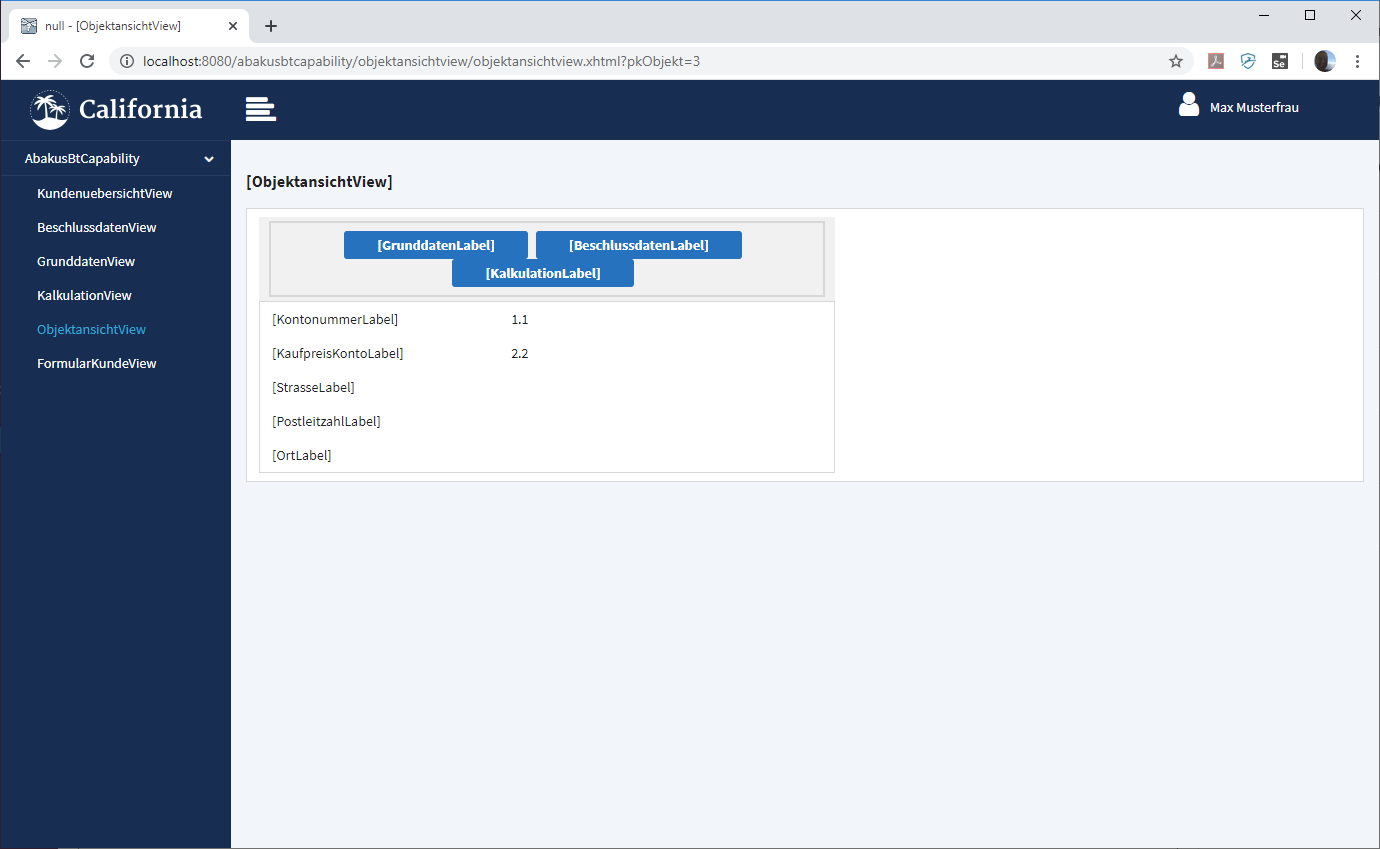Open a new browser tab

click(x=271, y=26)
